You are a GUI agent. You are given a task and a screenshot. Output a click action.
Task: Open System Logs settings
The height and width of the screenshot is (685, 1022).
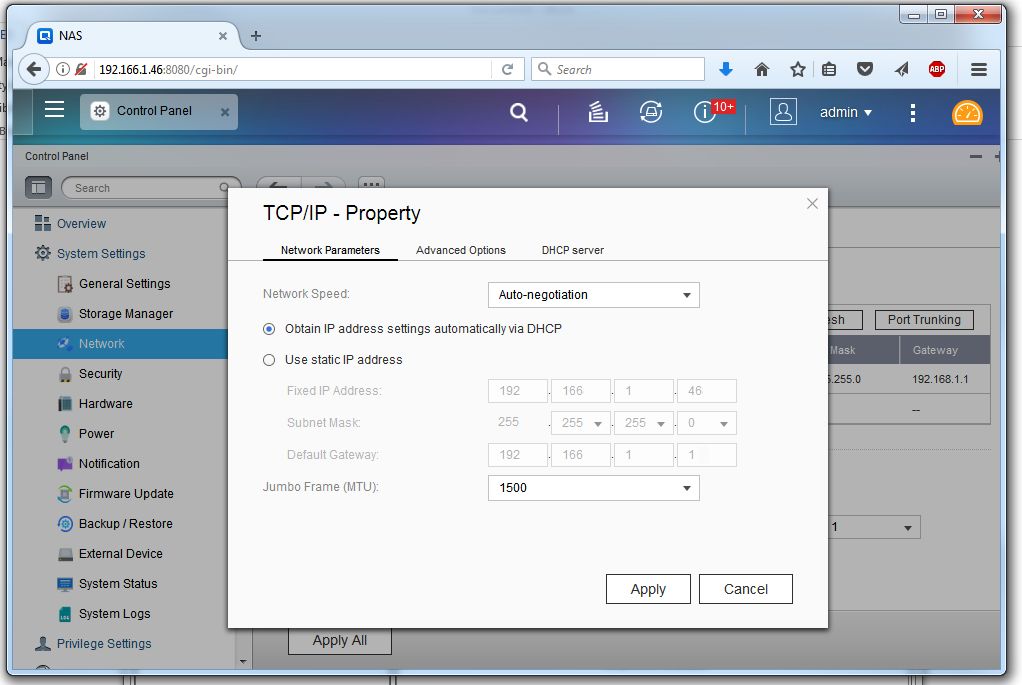(119, 613)
